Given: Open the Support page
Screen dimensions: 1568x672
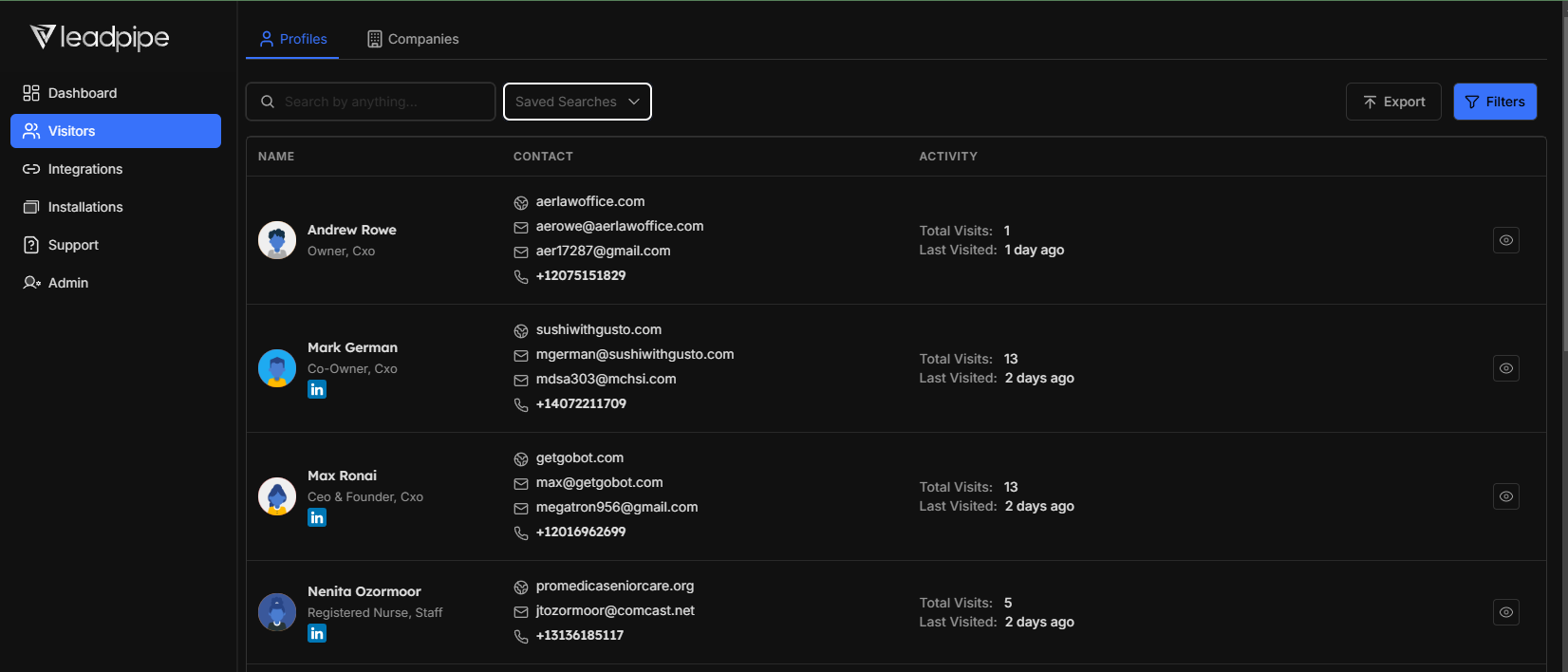Looking at the screenshot, I should click(116, 245).
